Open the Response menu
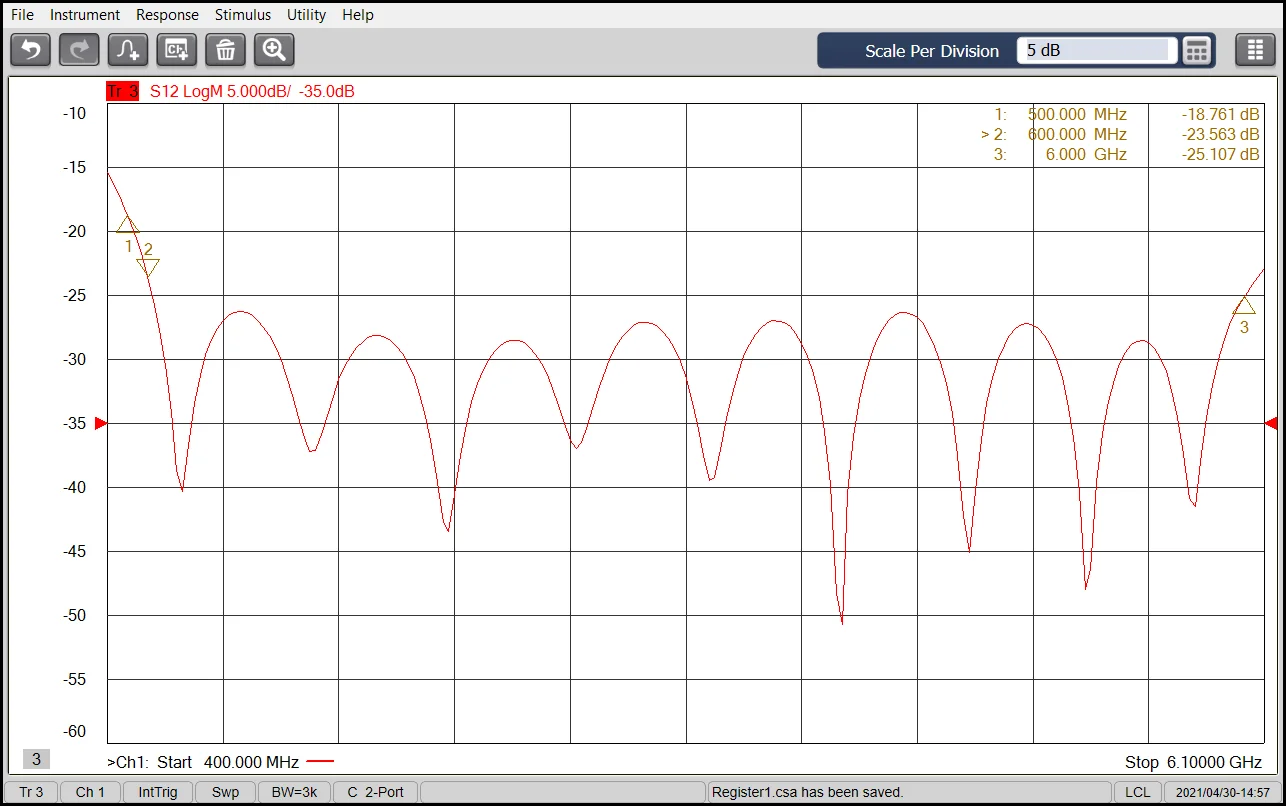Screen dimensions: 1286x806 167,15
